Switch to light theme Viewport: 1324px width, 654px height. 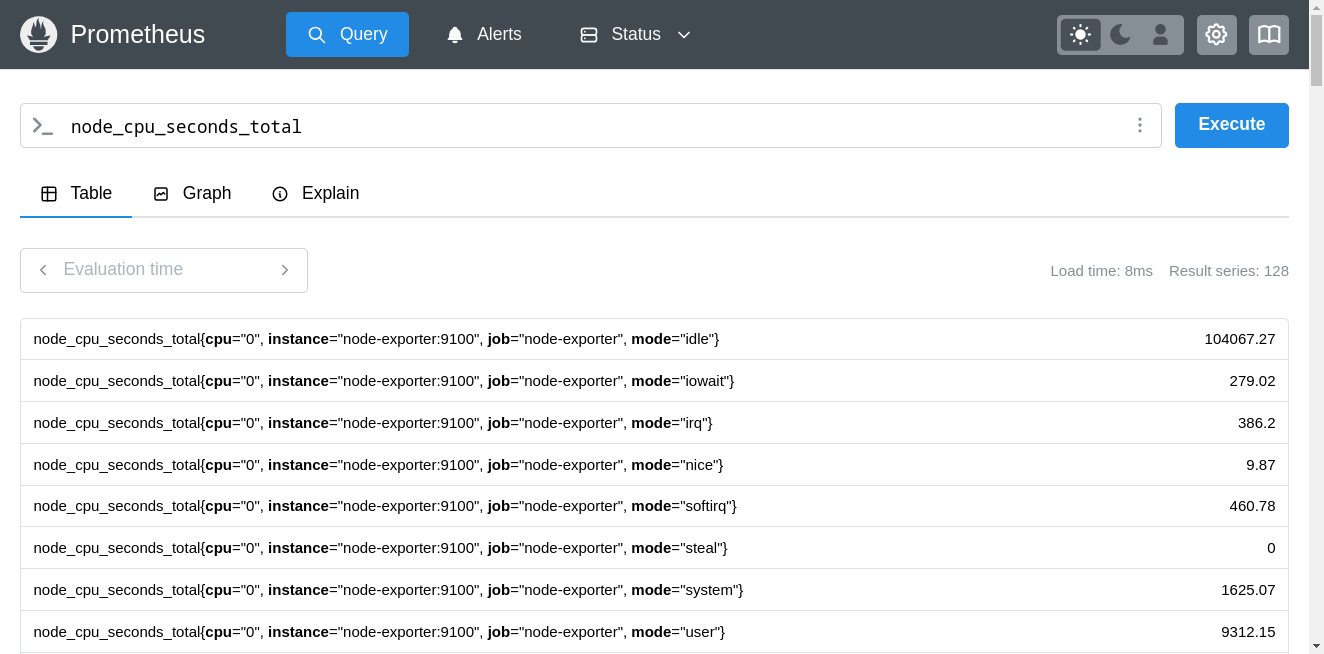(x=1080, y=35)
